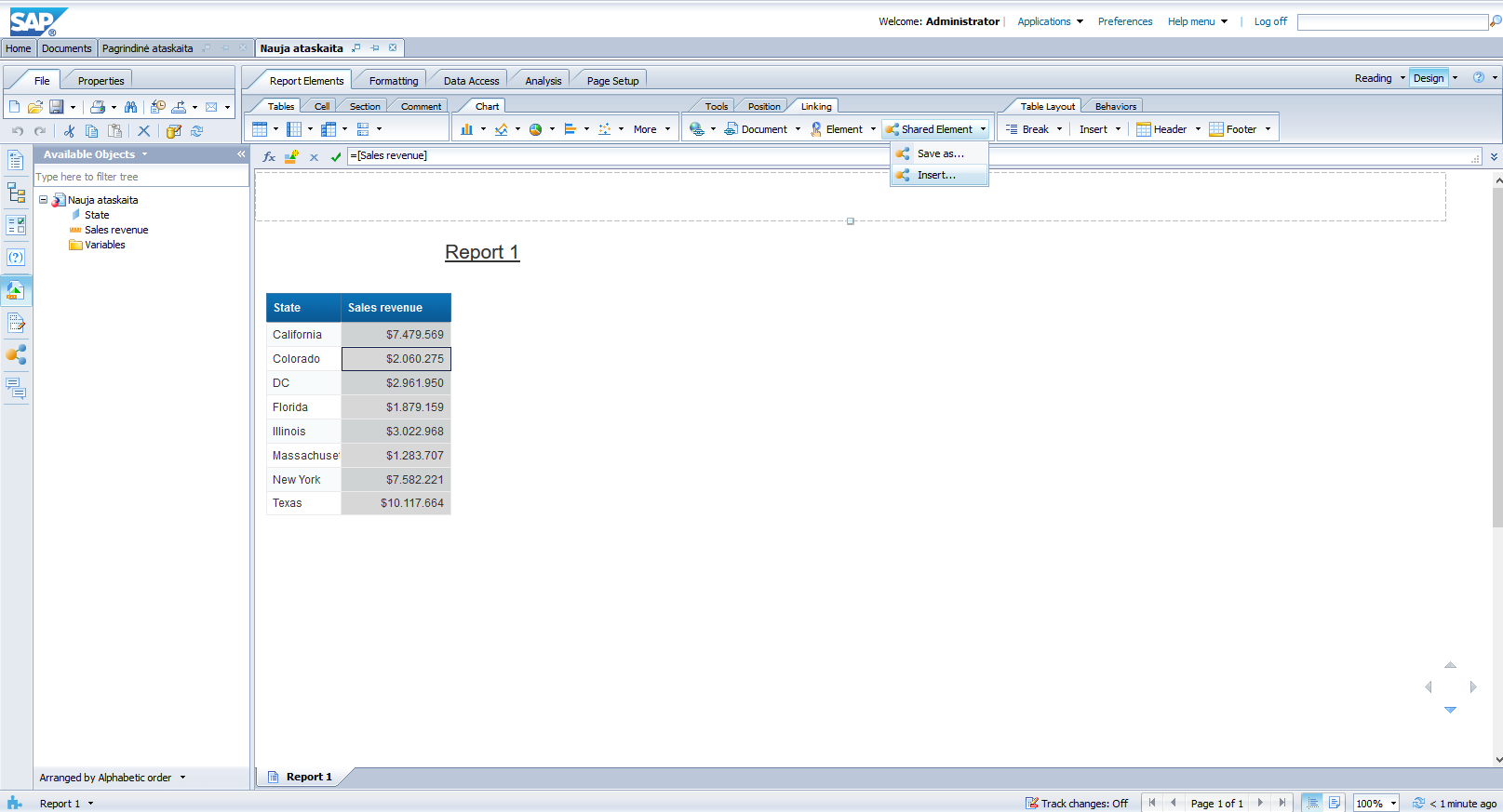
Task: Click the Save document icon
Action: point(56,107)
